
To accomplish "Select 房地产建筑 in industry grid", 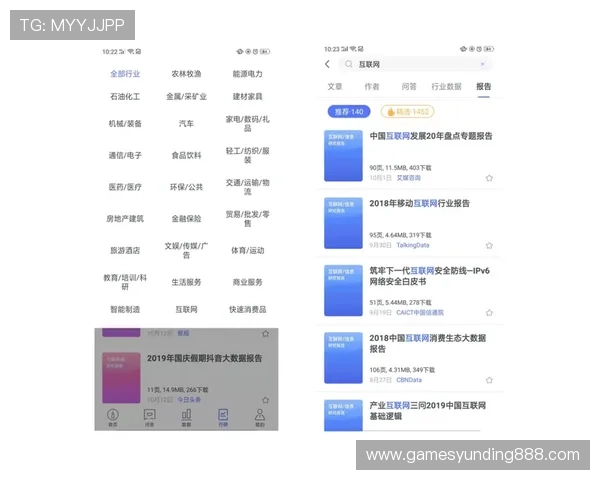I will pos(125,219).
